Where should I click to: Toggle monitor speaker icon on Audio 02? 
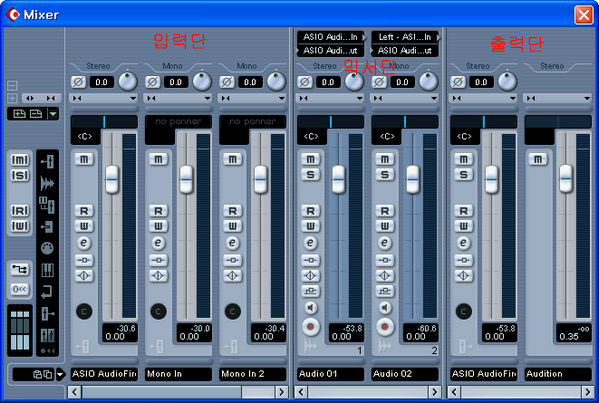385,308
